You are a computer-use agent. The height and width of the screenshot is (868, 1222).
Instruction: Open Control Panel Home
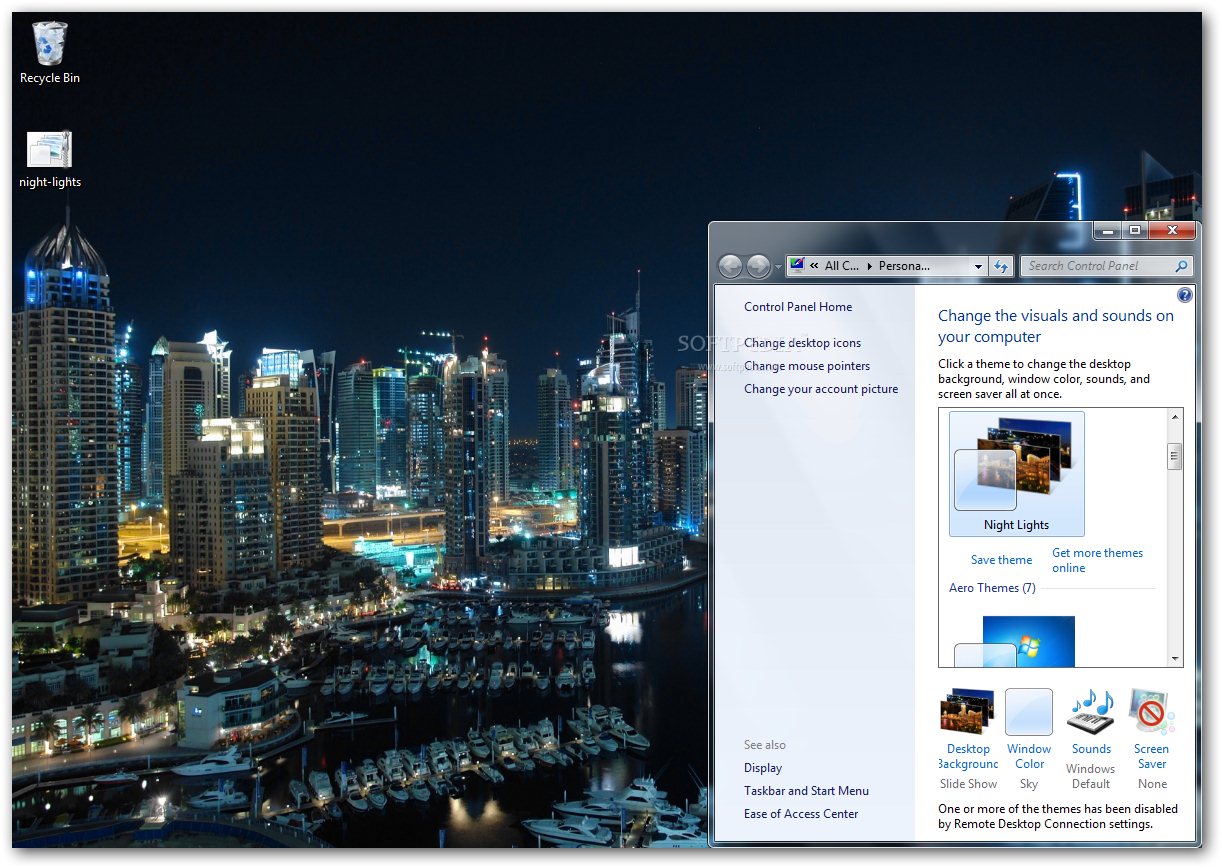click(x=798, y=307)
